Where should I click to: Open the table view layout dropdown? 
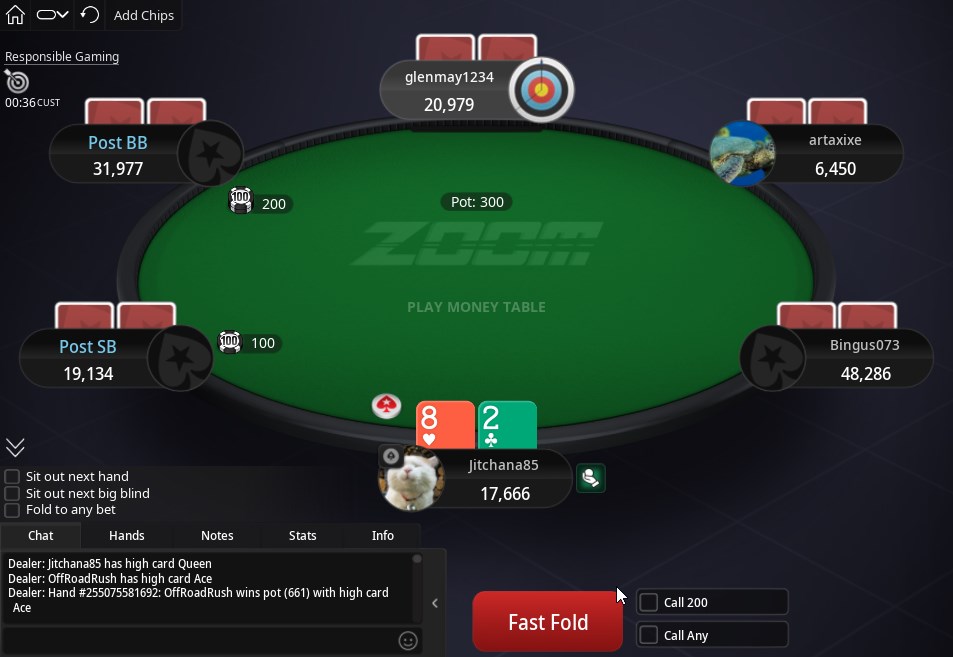click(x=52, y=15)
